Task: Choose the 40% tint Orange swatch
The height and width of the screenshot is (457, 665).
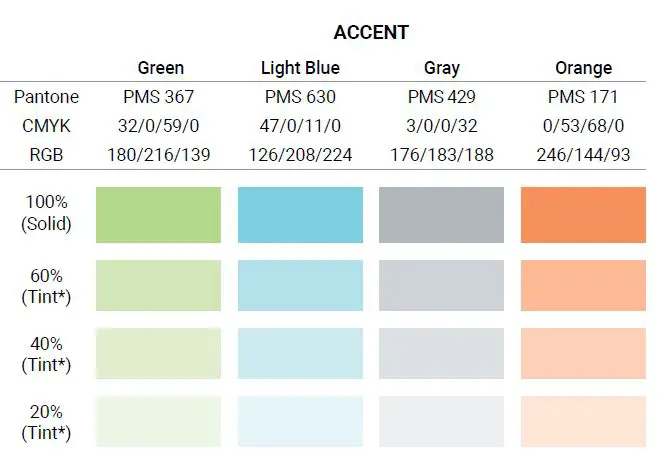Action: click(x=584, y=352)
